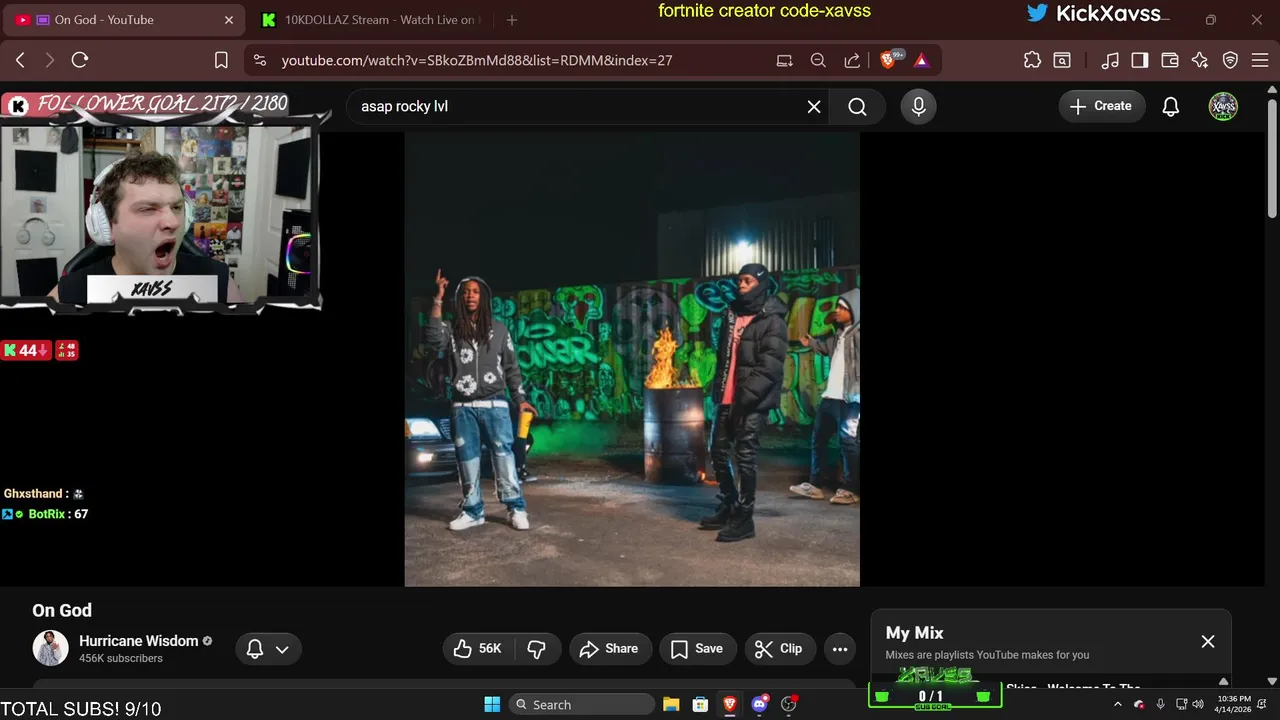Save the video to a playlist
1280x720 pixels.
698,649
